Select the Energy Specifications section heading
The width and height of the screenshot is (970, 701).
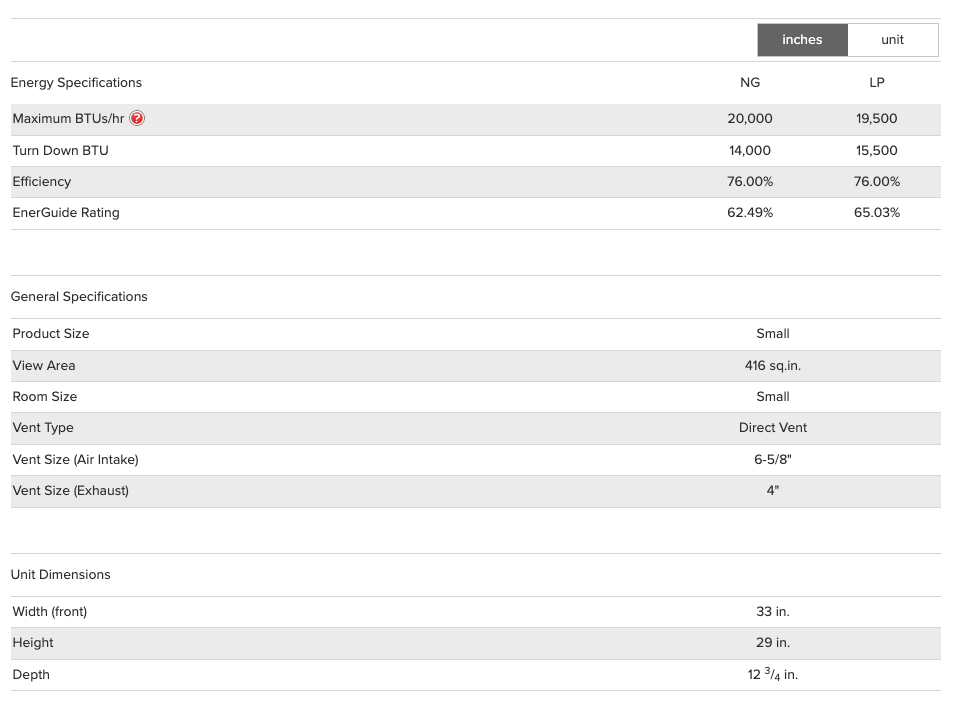pyautogui.click(x=76, y=83)
